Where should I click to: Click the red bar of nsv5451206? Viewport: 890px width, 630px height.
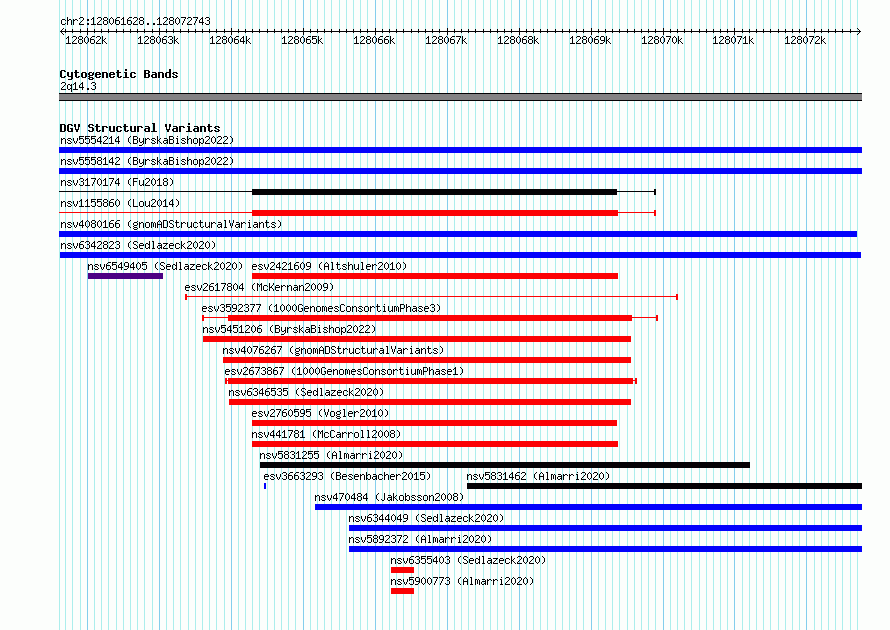[417, 339]
